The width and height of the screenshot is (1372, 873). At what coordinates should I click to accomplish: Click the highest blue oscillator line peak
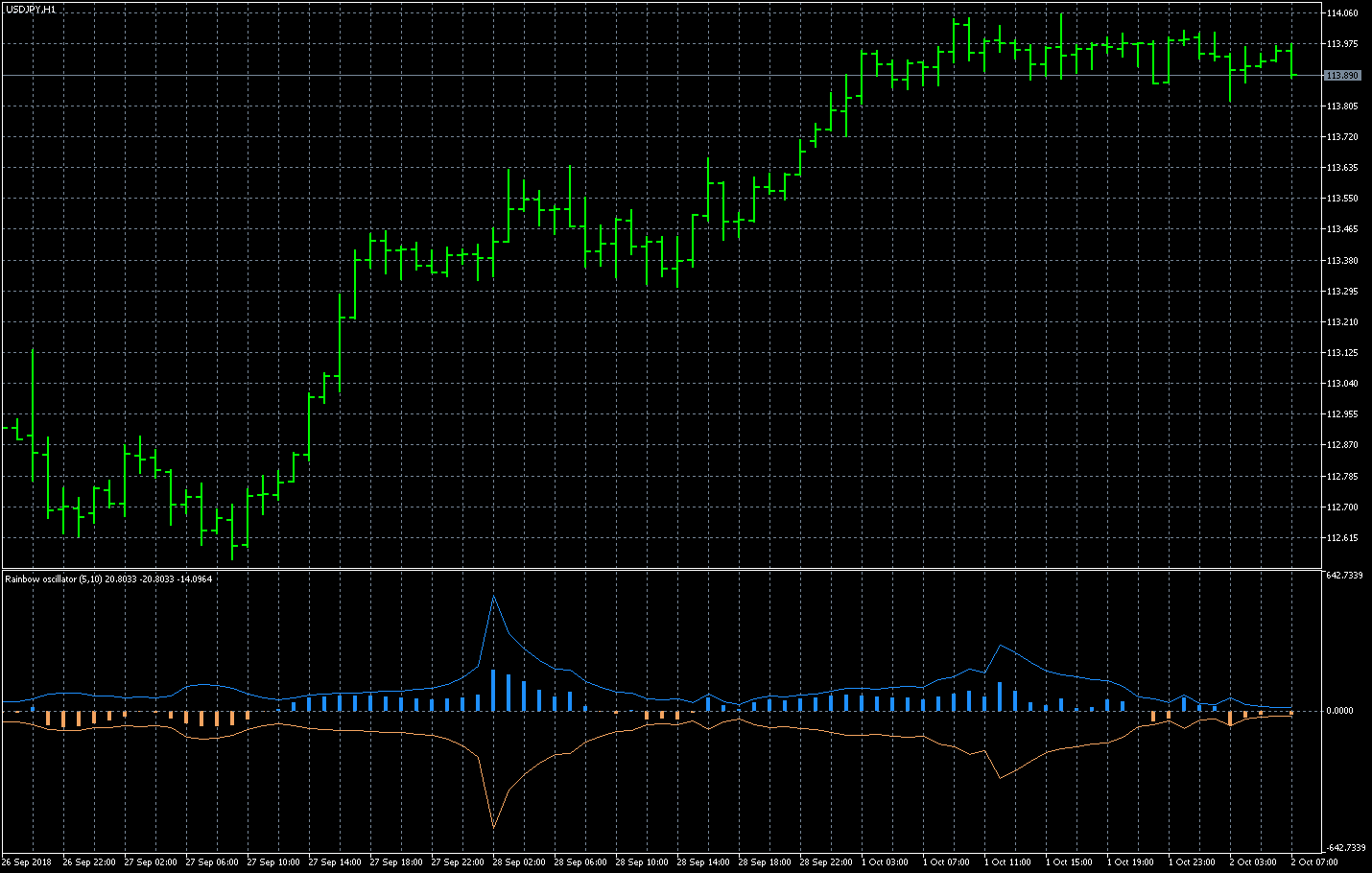coord(493,597)
